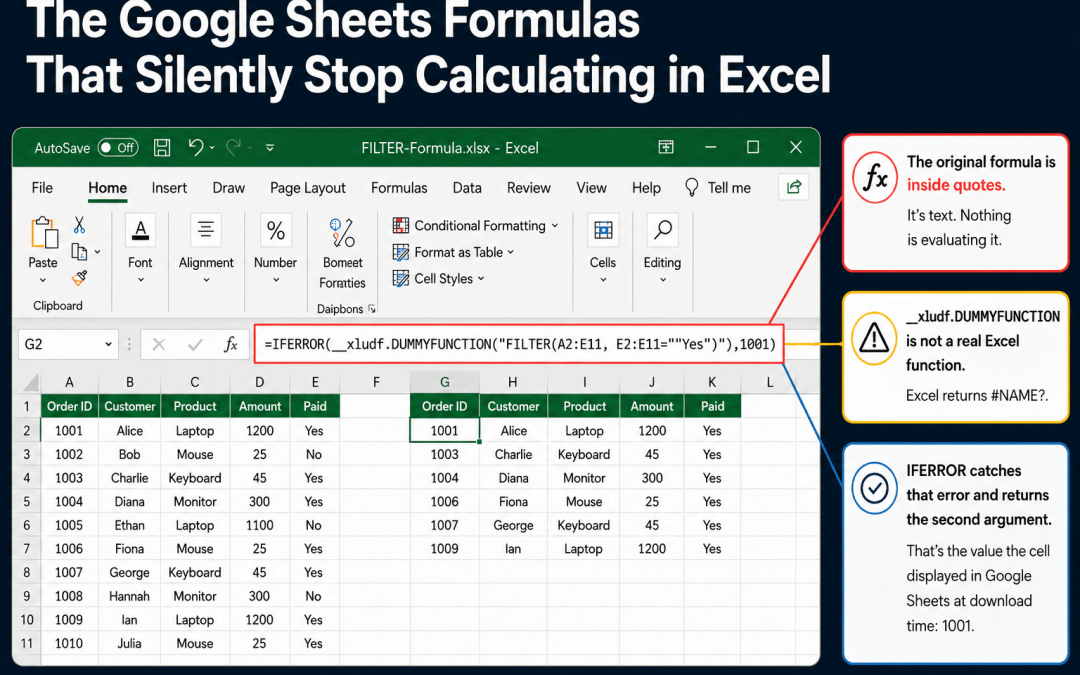Click the Monitor cell in column I
This screenshot has width=1080, height=675.
(x=584, y=478)
